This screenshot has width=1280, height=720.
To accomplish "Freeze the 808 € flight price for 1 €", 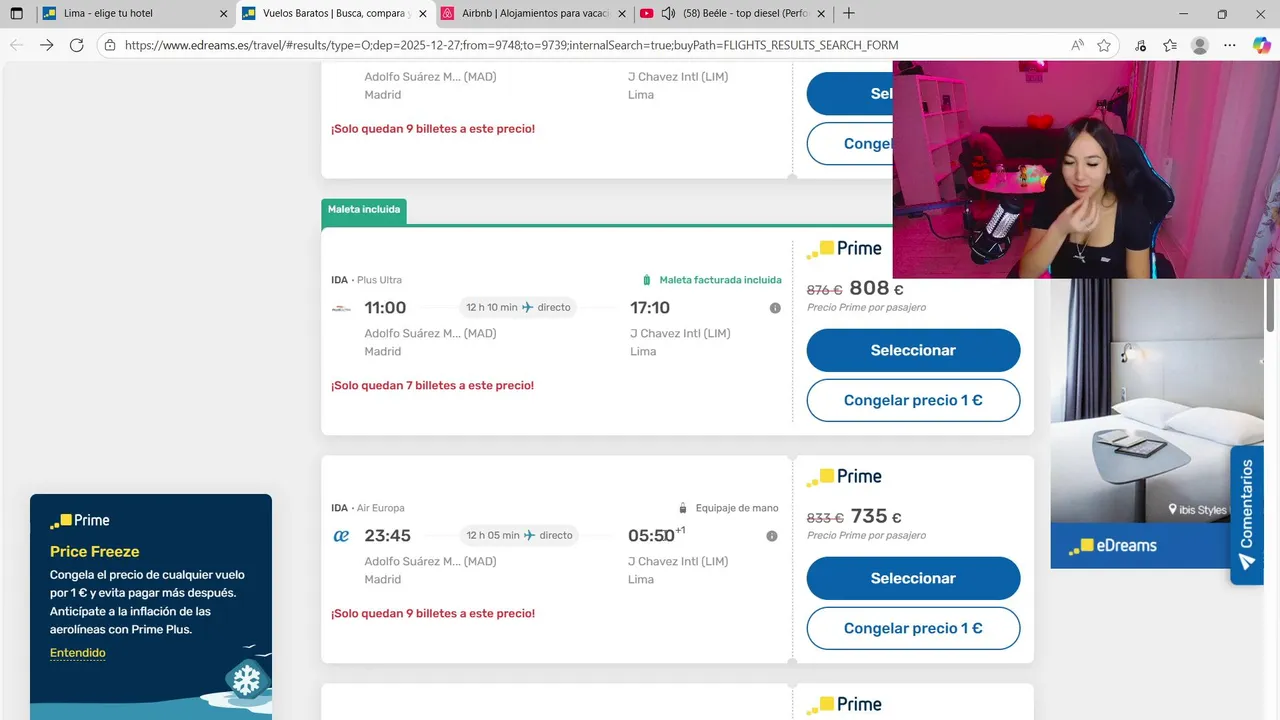I will coord(913,400).
